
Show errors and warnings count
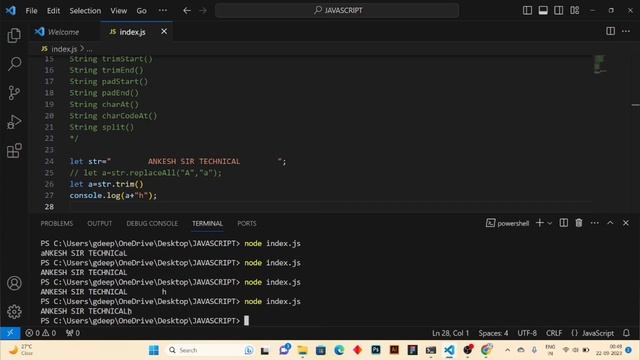[40, 333]
